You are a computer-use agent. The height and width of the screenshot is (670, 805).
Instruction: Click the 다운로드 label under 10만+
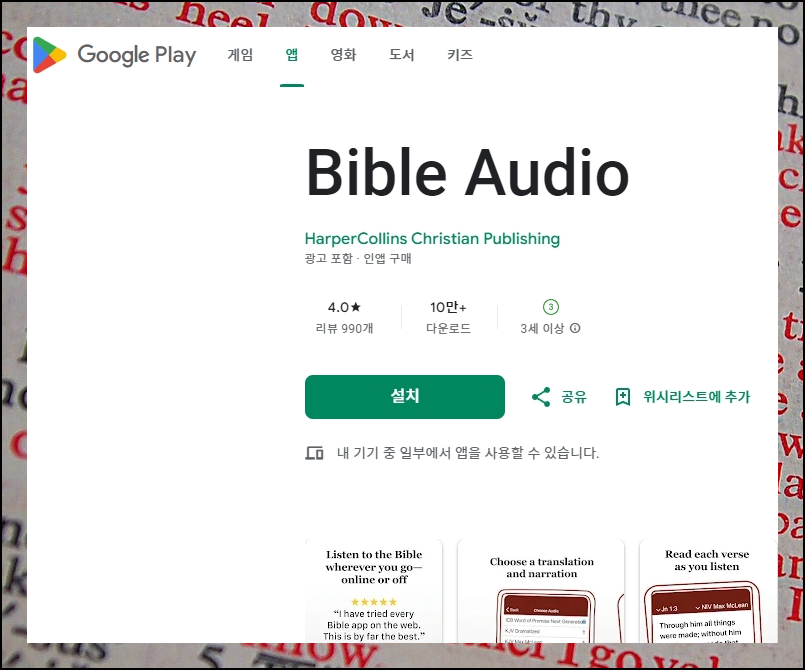tap(448, 328)
